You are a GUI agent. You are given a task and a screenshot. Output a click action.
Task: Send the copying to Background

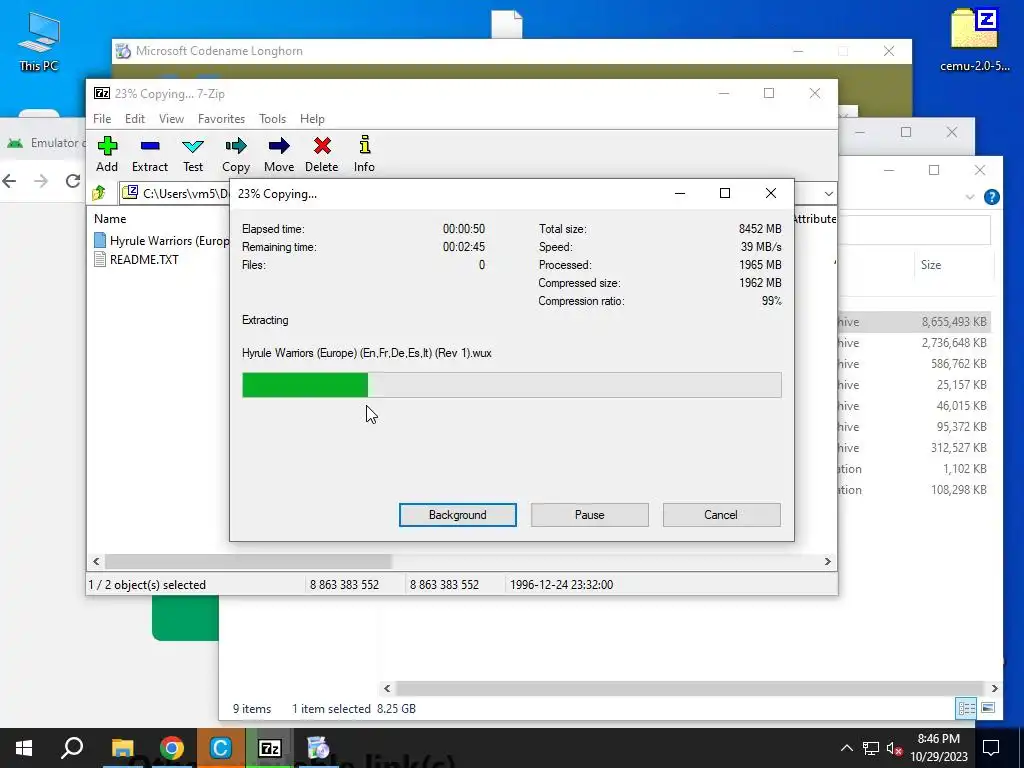pyautogui.click(x=458, y=515)
